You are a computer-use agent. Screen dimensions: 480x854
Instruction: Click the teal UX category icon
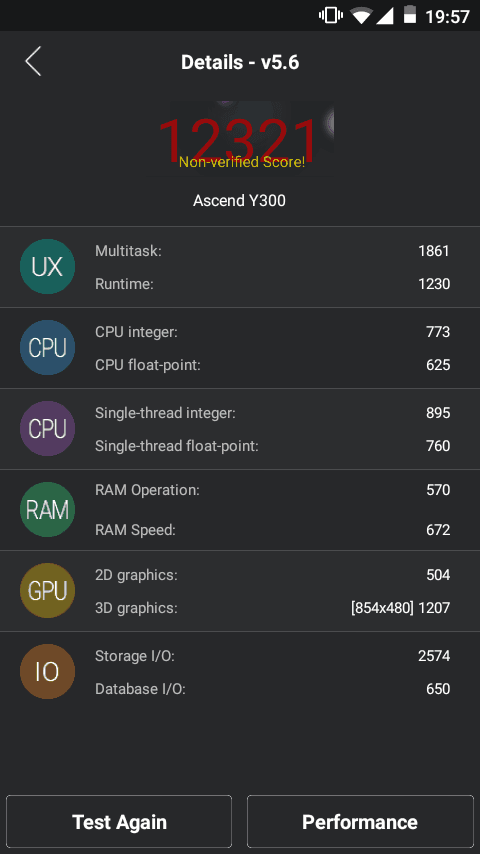[47, 266]
